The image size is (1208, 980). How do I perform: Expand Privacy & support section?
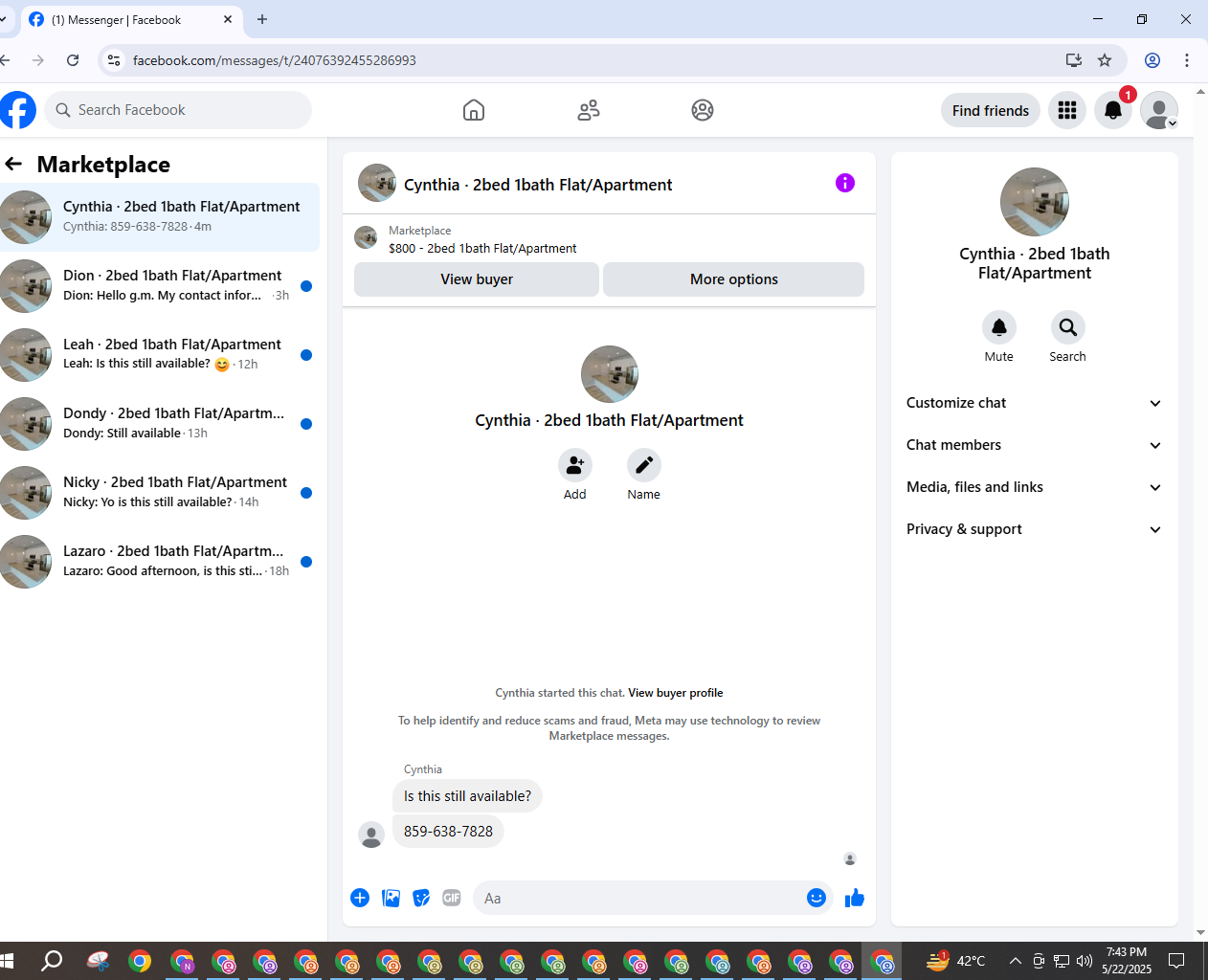pos(1035,529)
